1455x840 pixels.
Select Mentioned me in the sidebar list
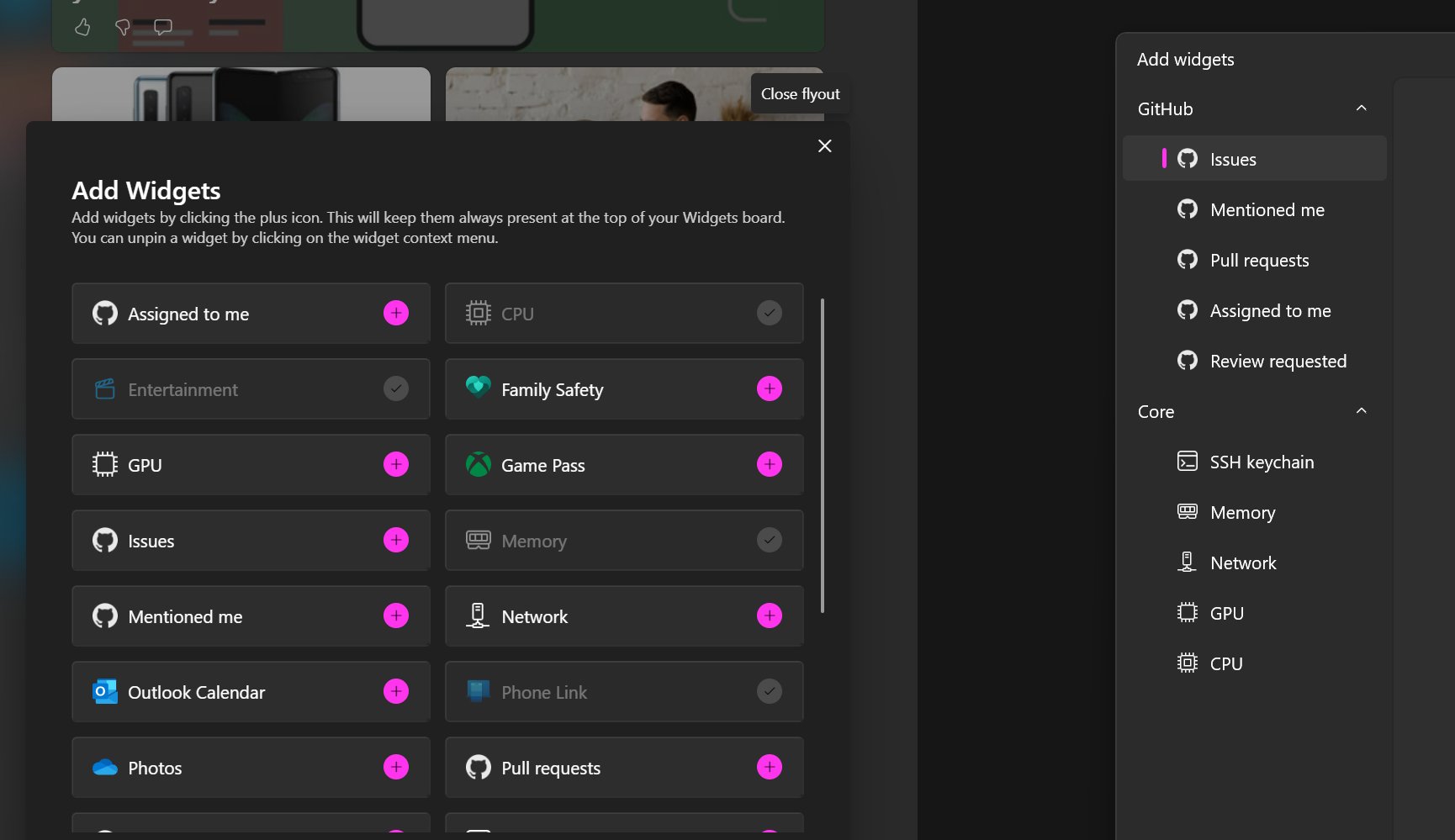[x=1266, y=209]
